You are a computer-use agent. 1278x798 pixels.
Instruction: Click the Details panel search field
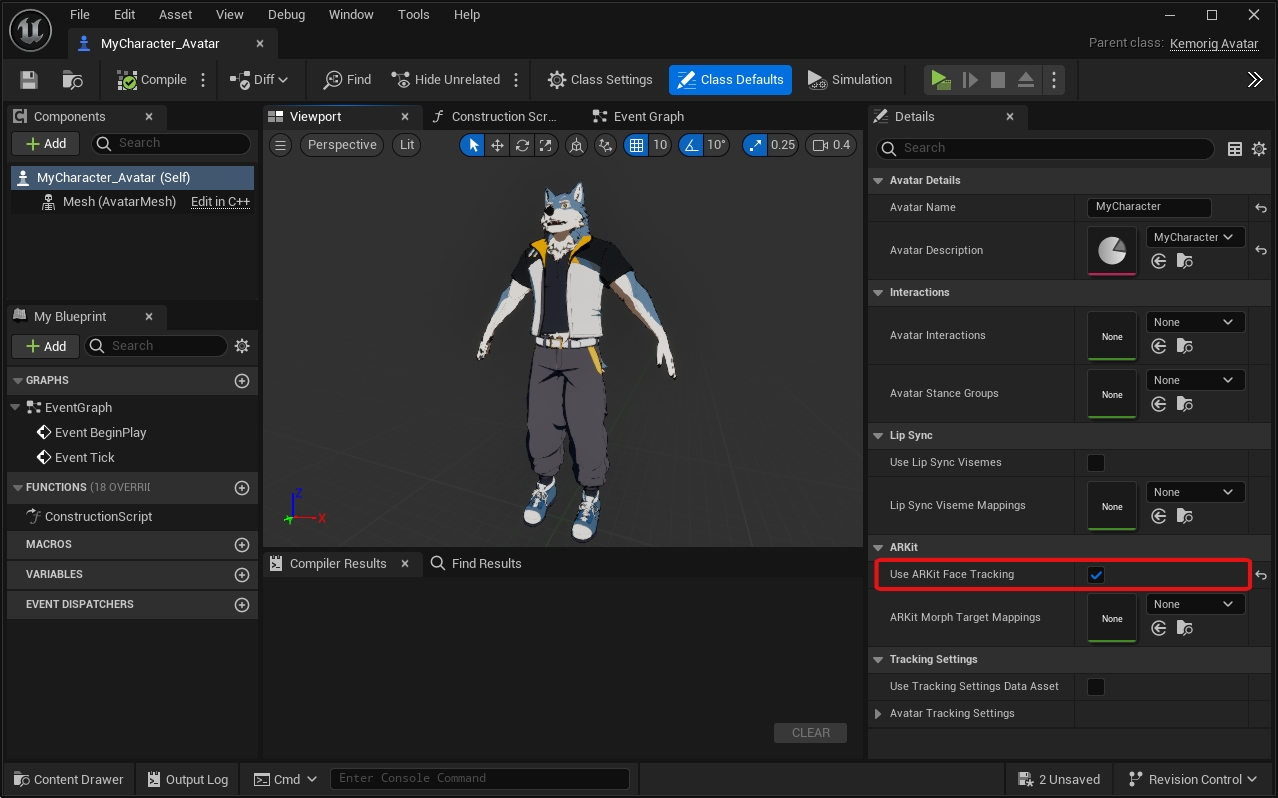(x=1045, y=148)
